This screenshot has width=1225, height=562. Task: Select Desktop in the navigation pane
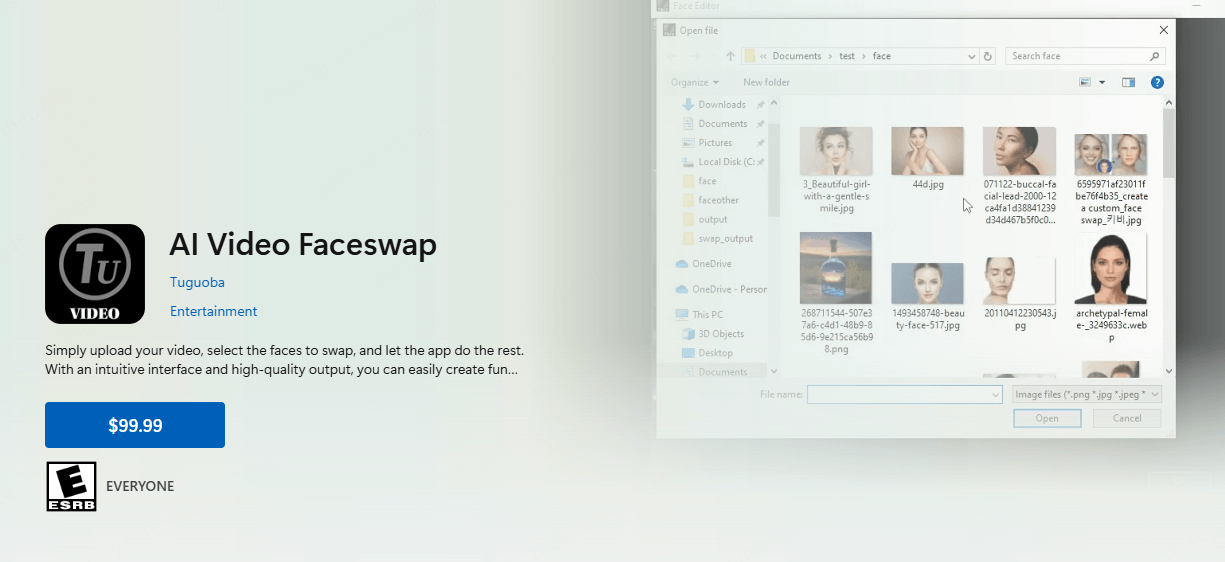(715, 353)
